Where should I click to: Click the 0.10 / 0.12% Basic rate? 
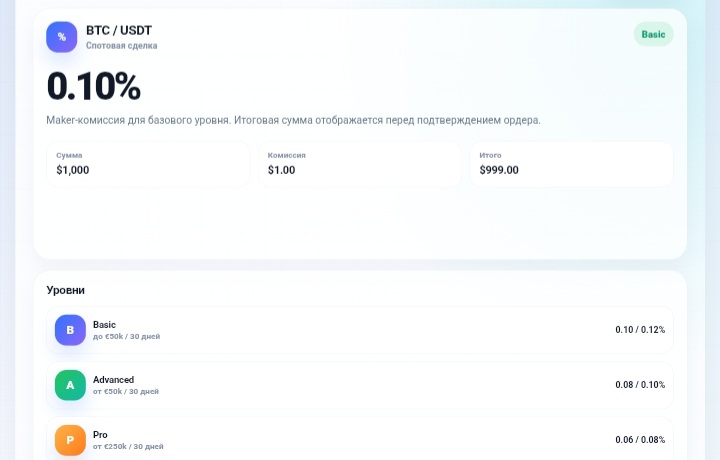pyautogui.click(x=640, y=330)
